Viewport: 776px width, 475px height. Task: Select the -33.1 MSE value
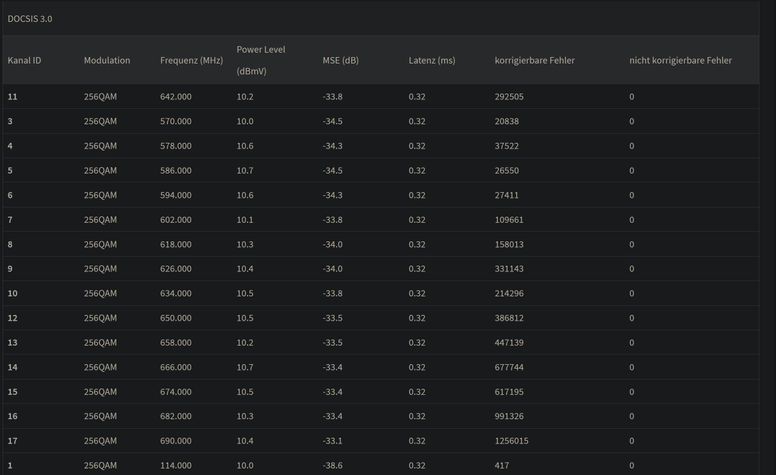[x=333, y=441]
